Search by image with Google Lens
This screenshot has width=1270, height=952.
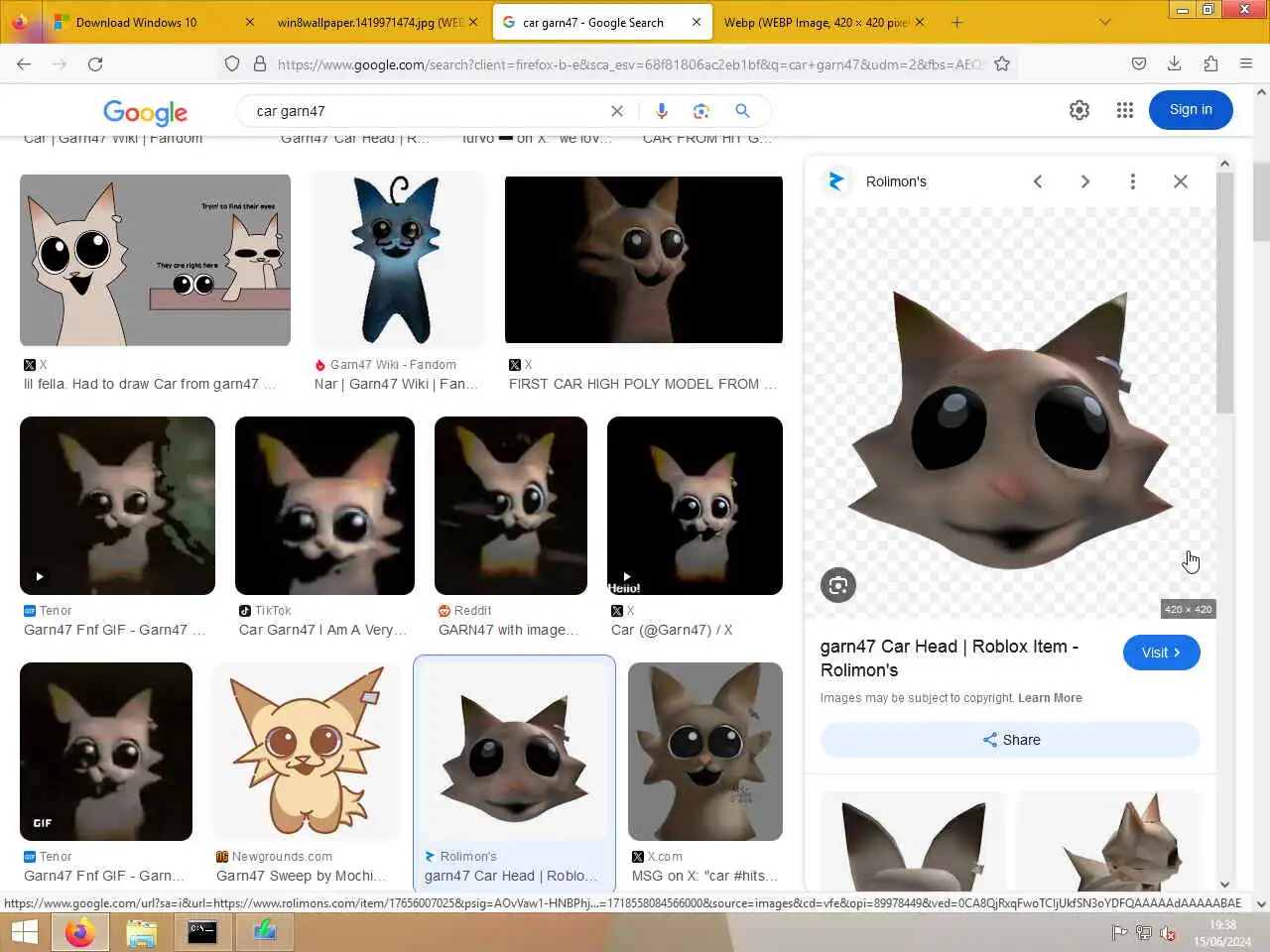tap(701, 111)
